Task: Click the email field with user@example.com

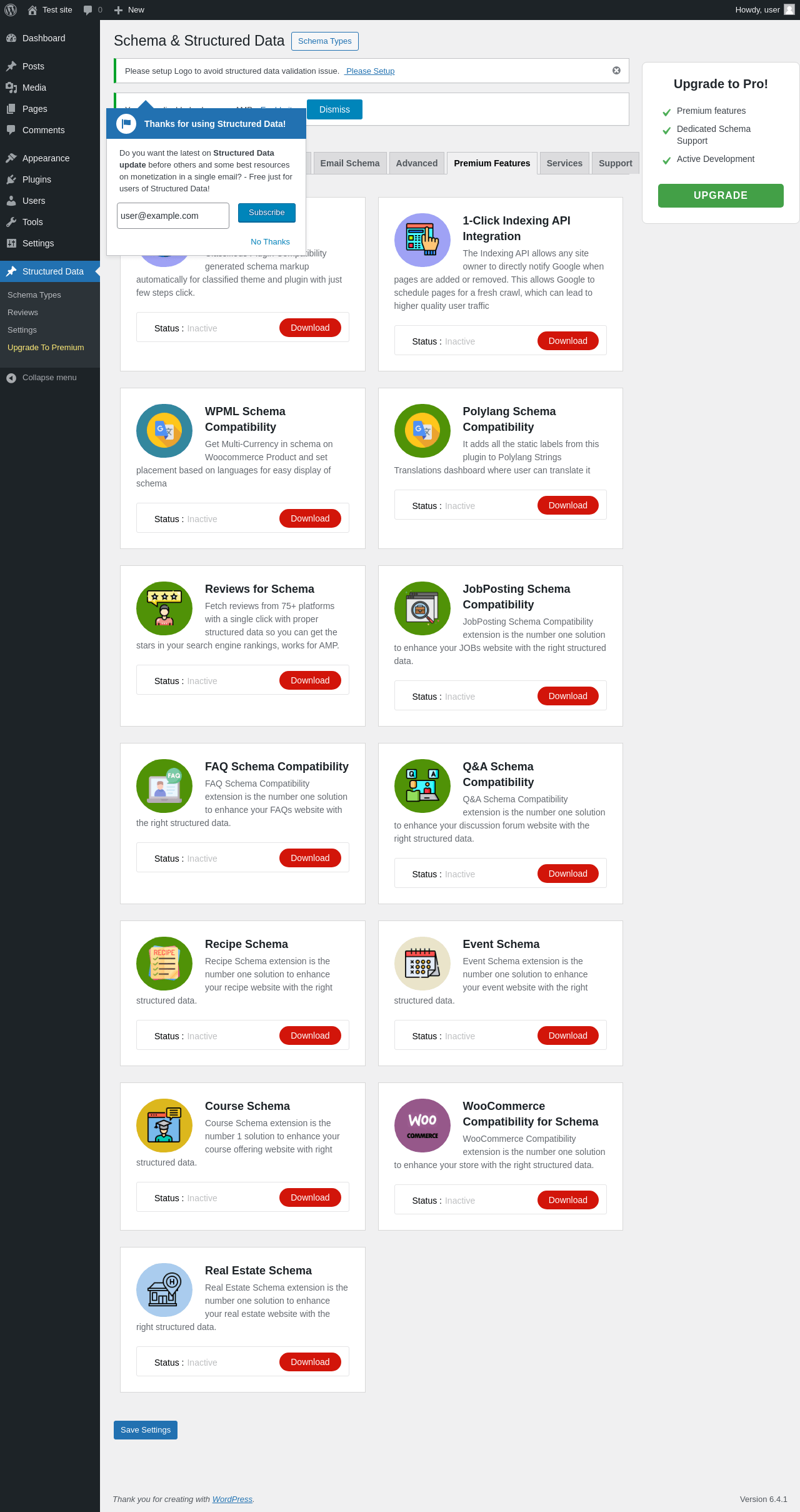Action: pos(173,216)
